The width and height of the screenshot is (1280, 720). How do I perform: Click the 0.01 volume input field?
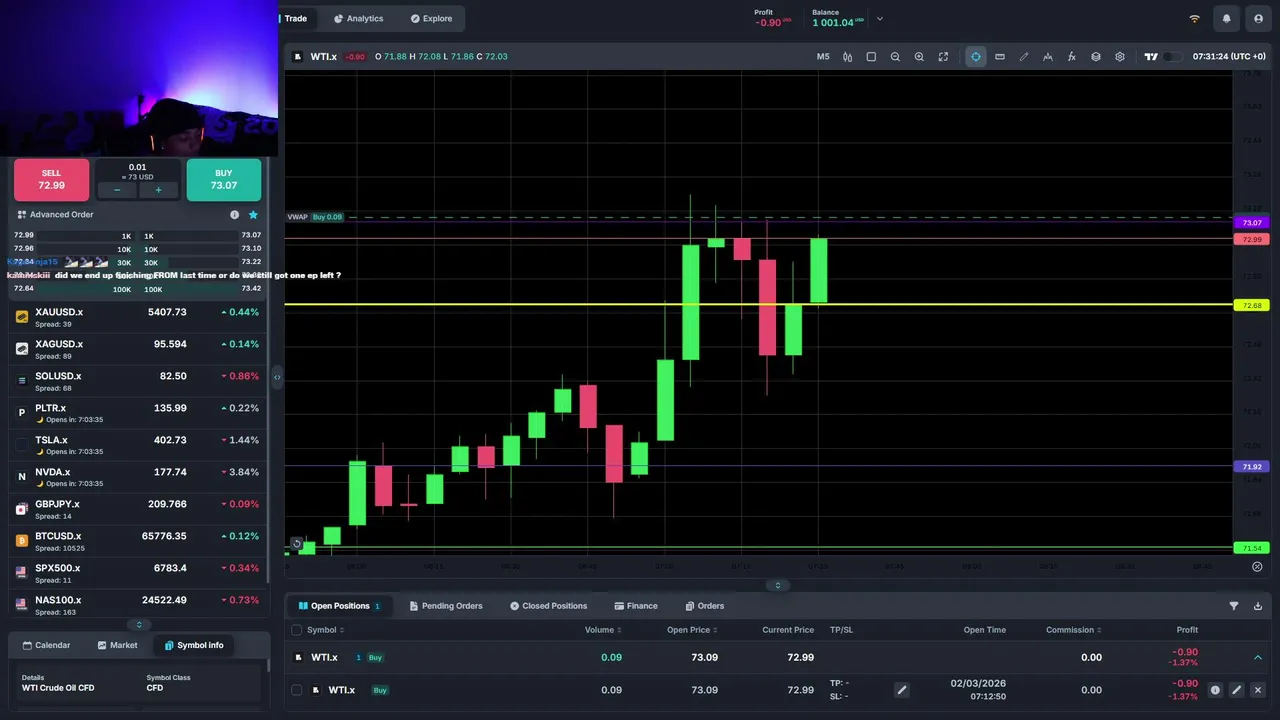[x=138, y=170]
